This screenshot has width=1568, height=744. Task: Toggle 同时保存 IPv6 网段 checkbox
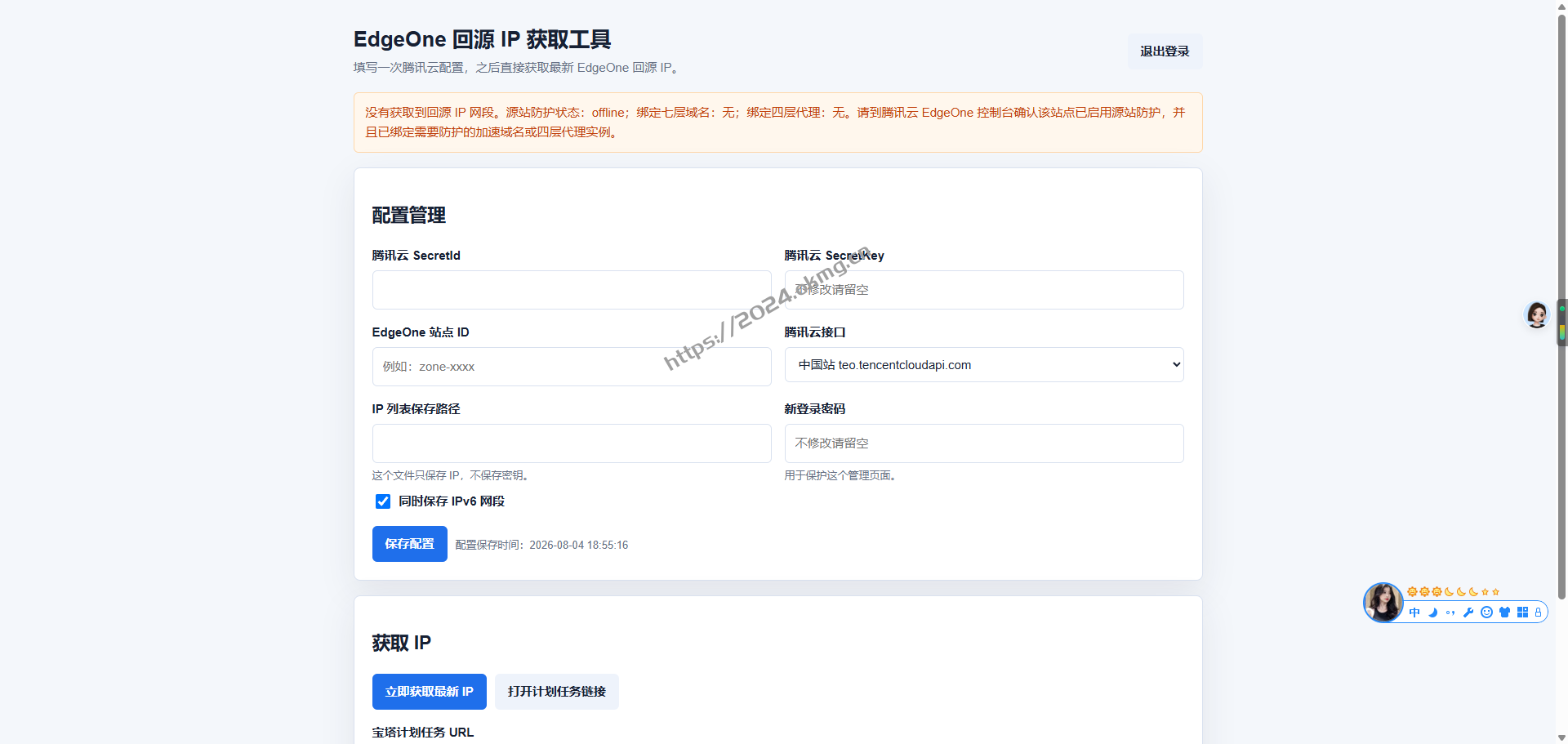[x=382, y=501]
